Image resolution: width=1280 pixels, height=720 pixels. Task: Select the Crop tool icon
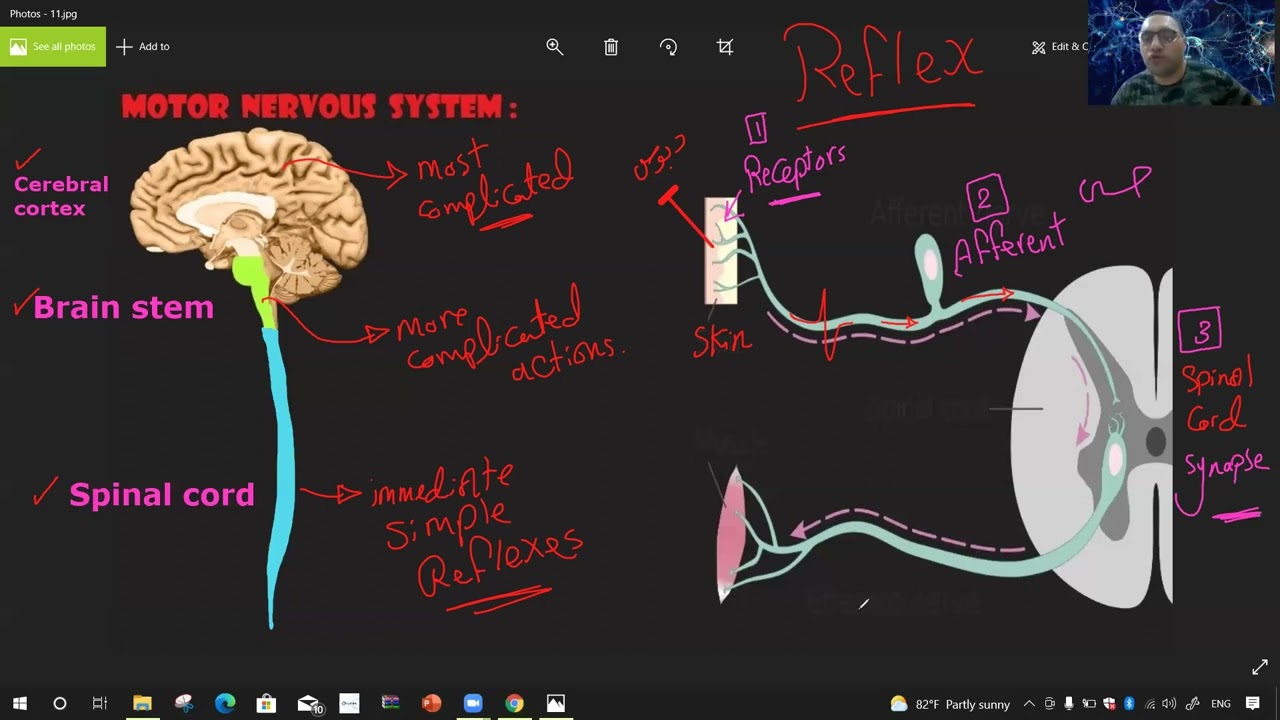pos(725,47)
